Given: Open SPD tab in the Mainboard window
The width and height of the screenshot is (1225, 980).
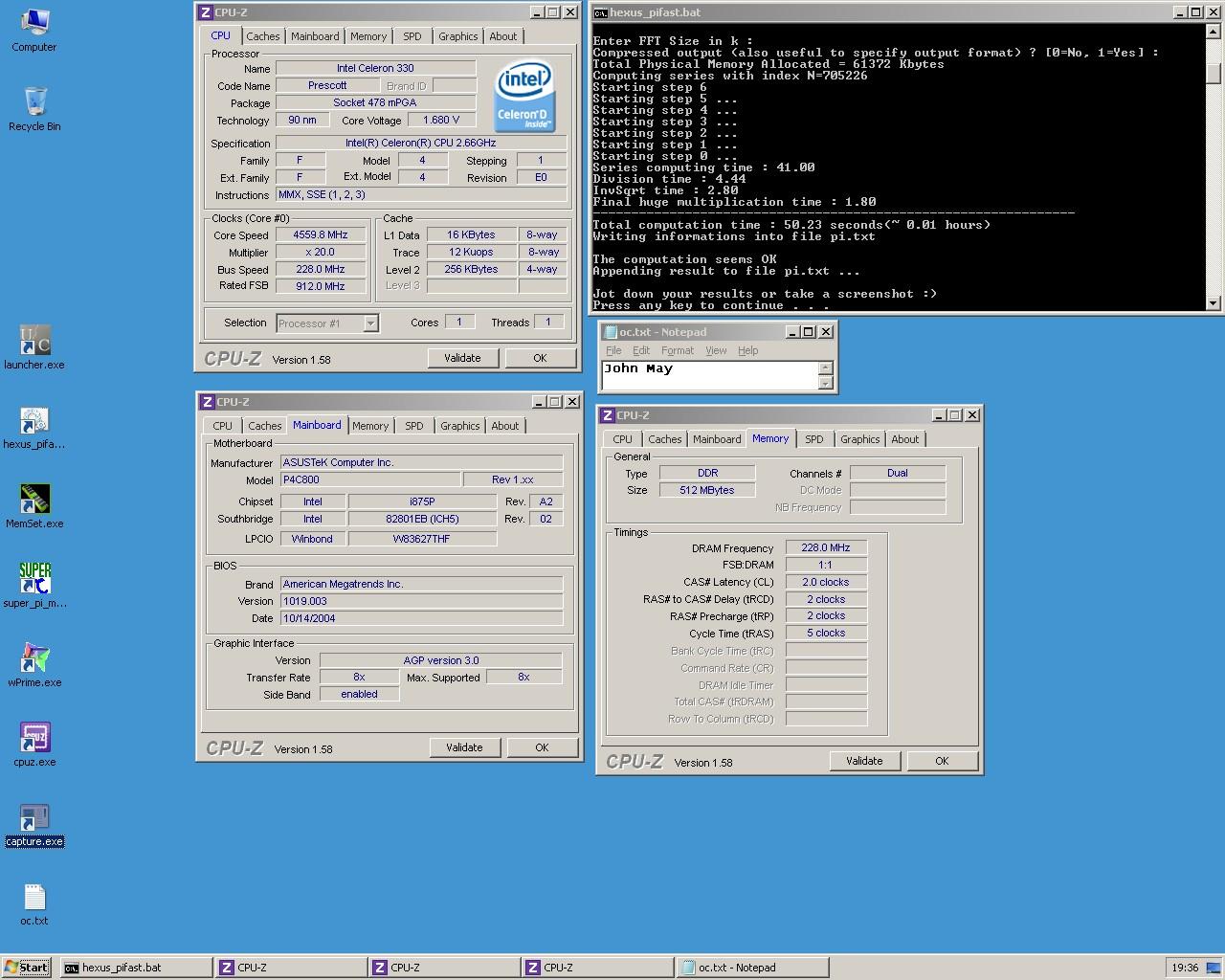Looking at the screenshot, I should pyautogui.click(x=414, y=426).
